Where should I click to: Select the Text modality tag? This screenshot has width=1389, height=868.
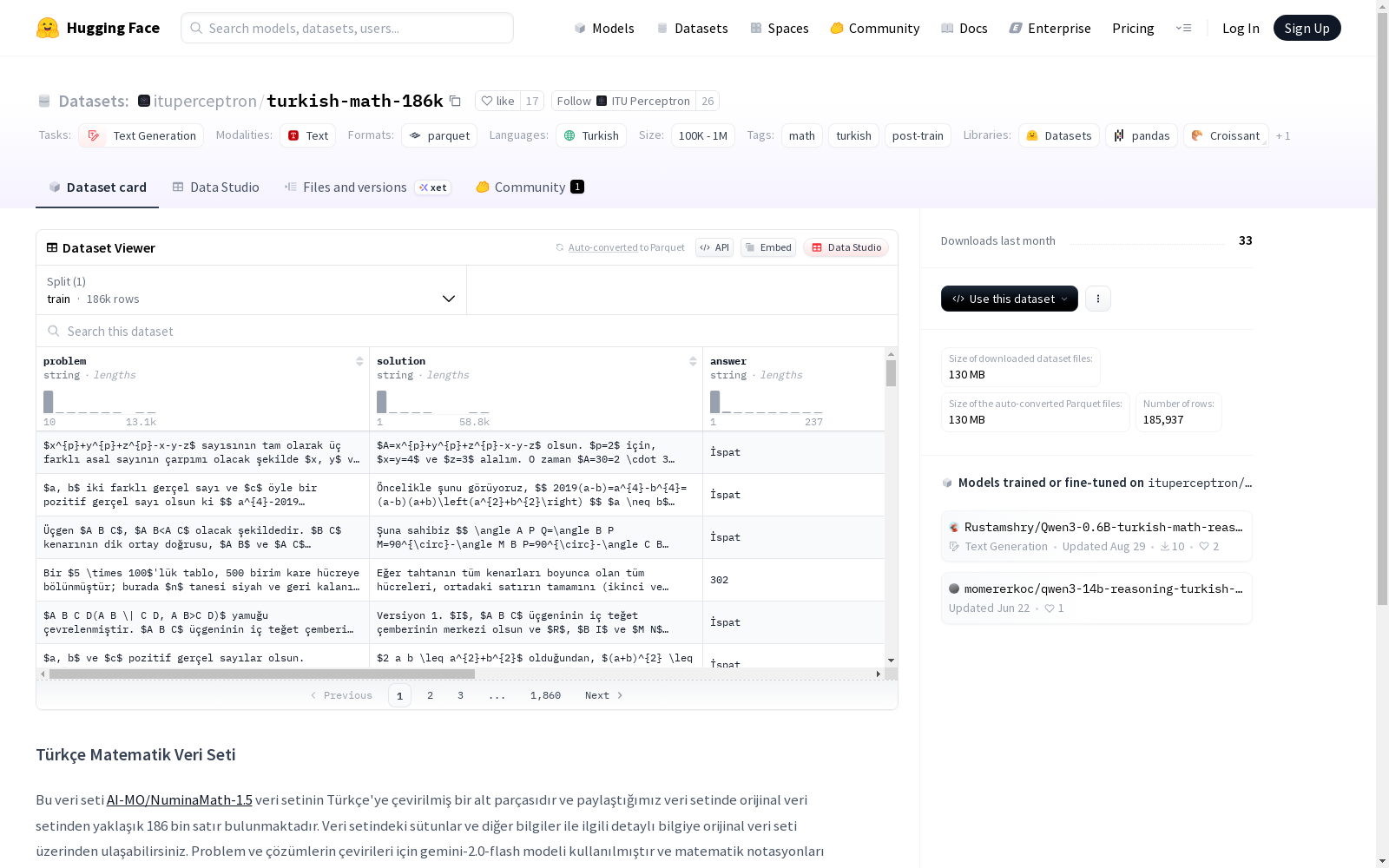coord(308,135)
